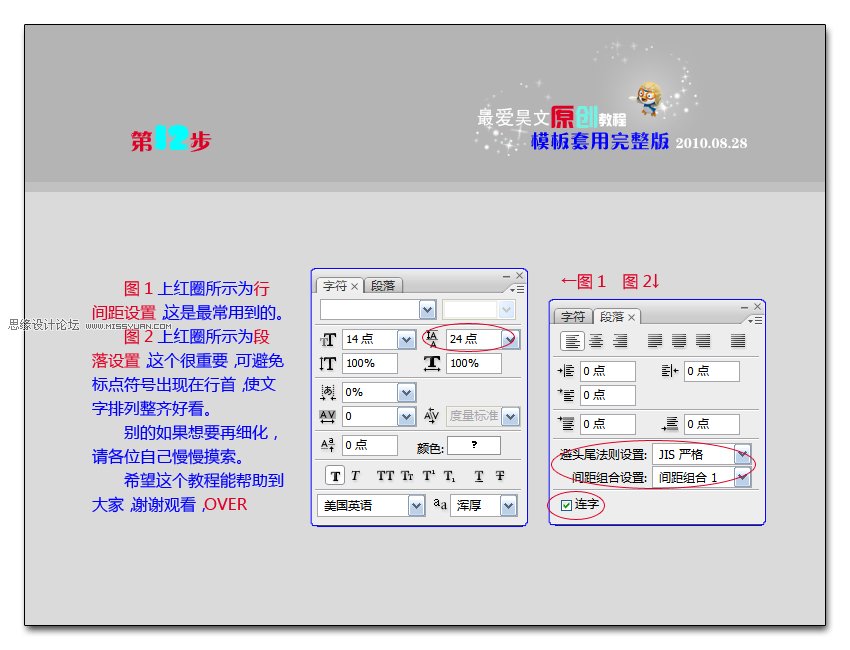
Task: Click the space after 0 点 field
Action: pos(711,424)
